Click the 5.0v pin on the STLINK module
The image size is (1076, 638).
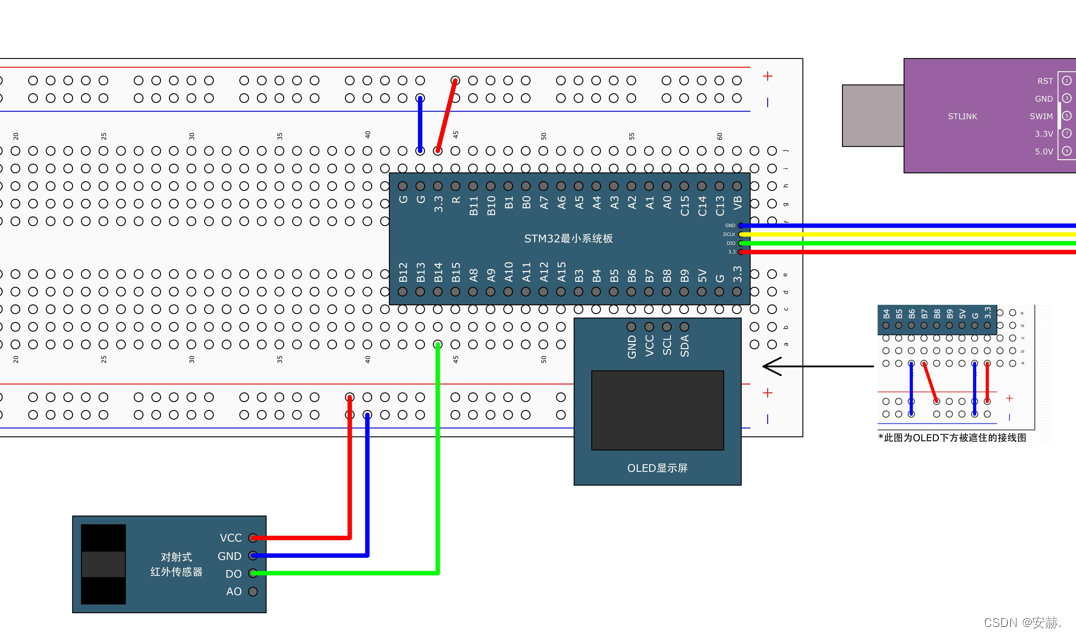1066,152
